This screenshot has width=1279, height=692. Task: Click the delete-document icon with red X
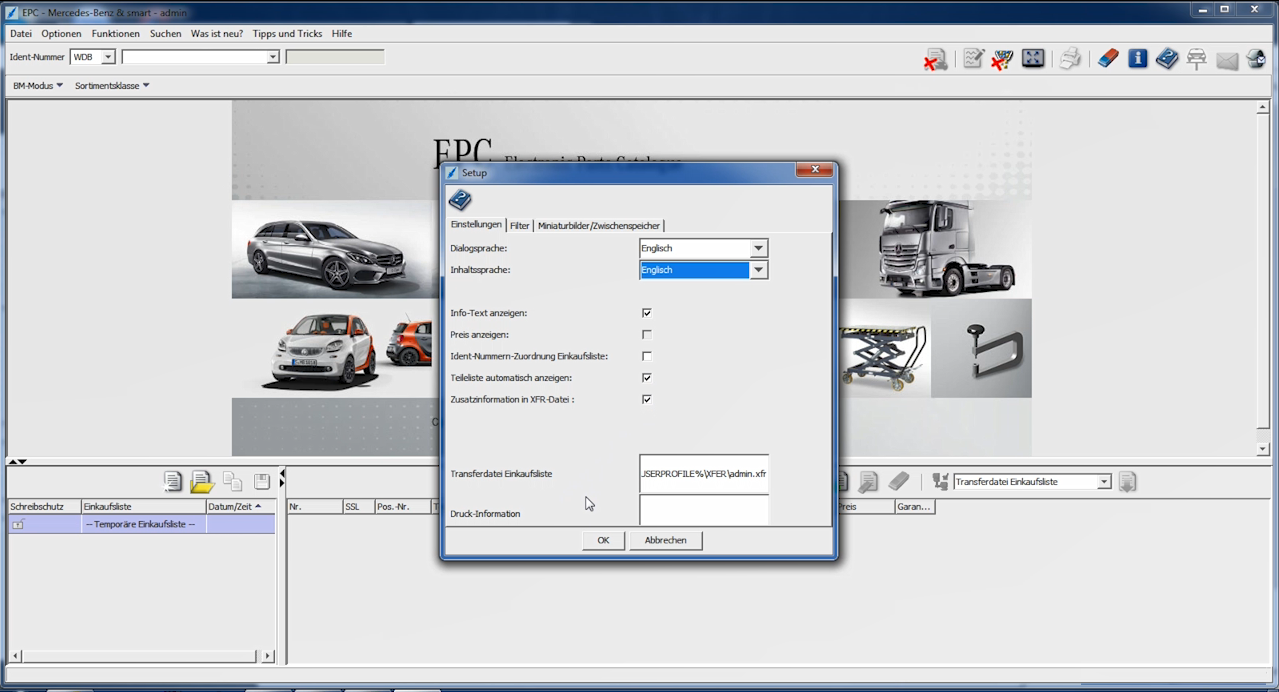(x=936, y=60)
